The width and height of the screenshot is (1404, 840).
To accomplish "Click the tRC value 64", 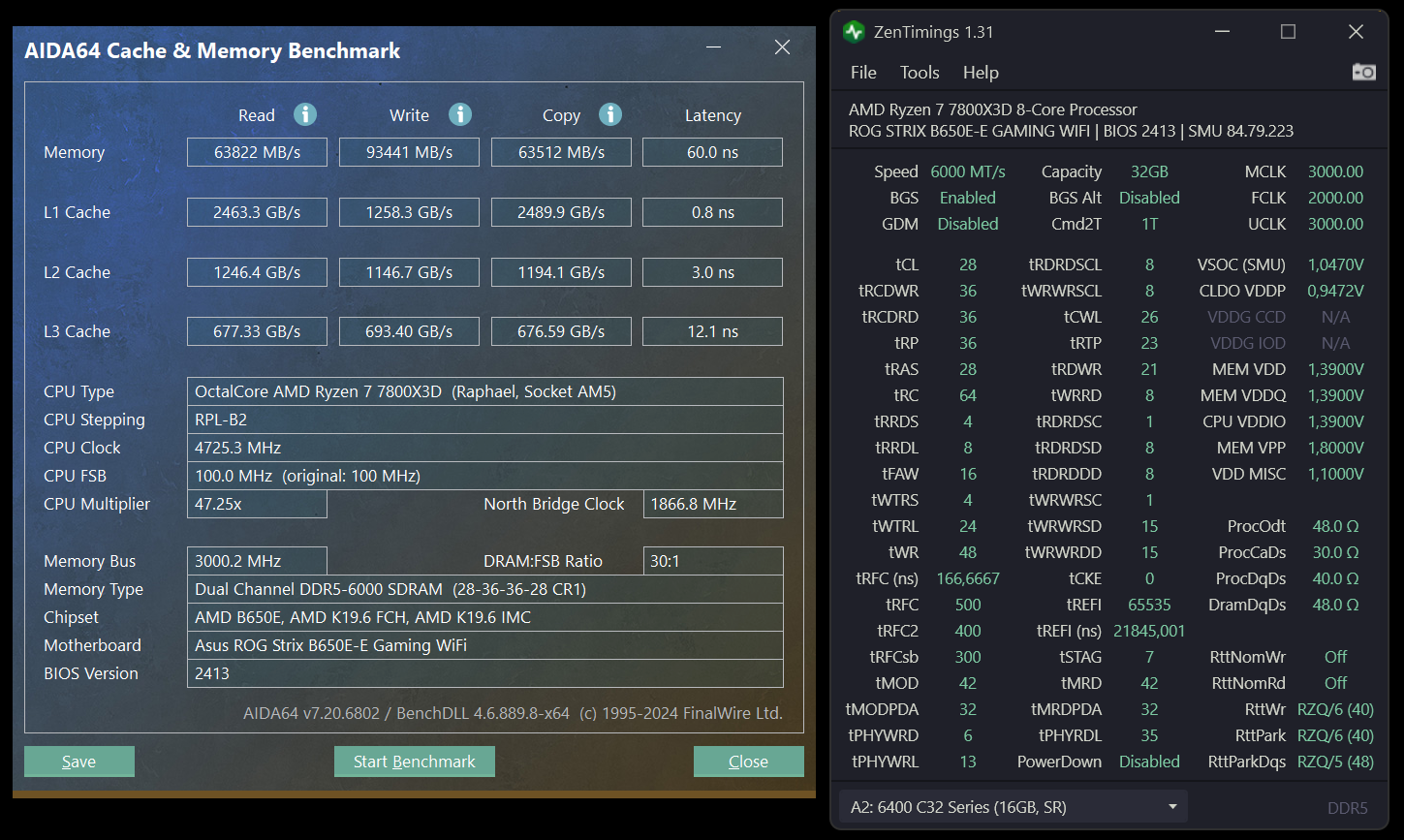I will coord(968,395).
